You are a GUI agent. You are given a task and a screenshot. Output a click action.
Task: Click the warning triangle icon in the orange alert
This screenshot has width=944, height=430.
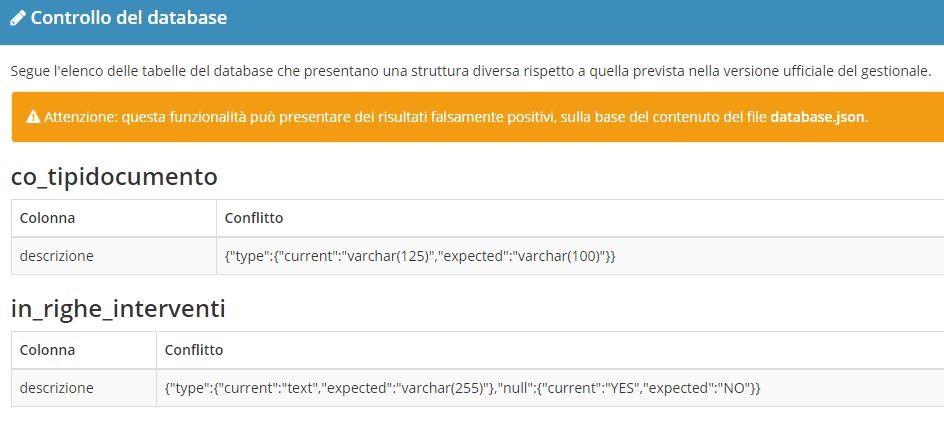[33, 117]
